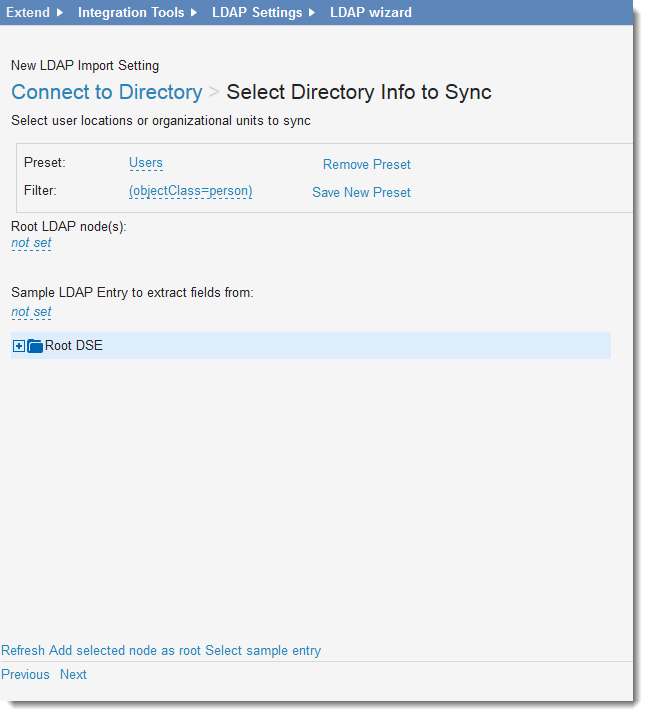Click Save New Preset

pos(361,192)
